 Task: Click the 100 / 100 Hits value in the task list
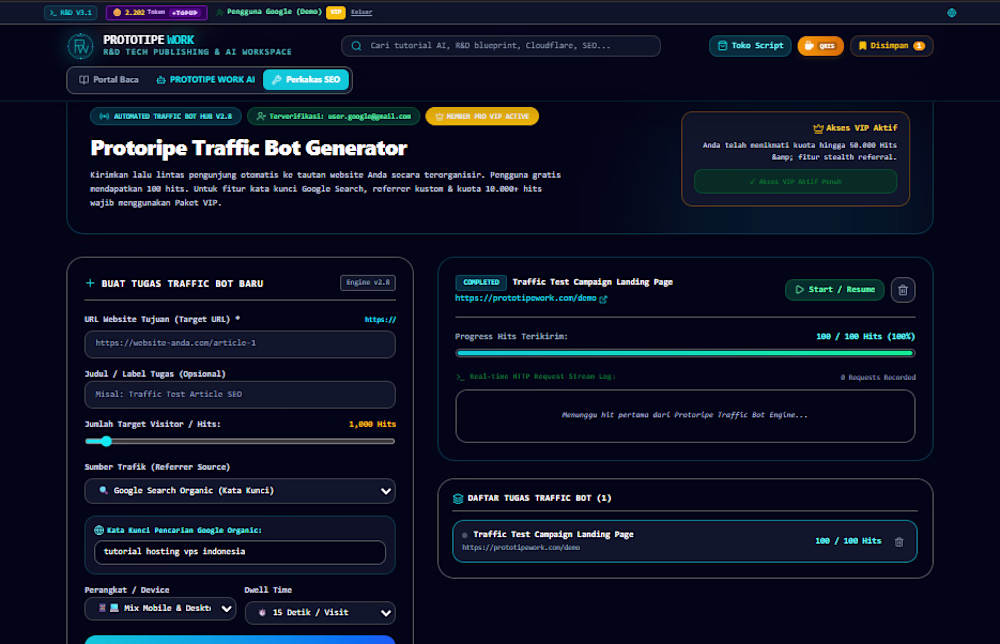coord(848,541)
